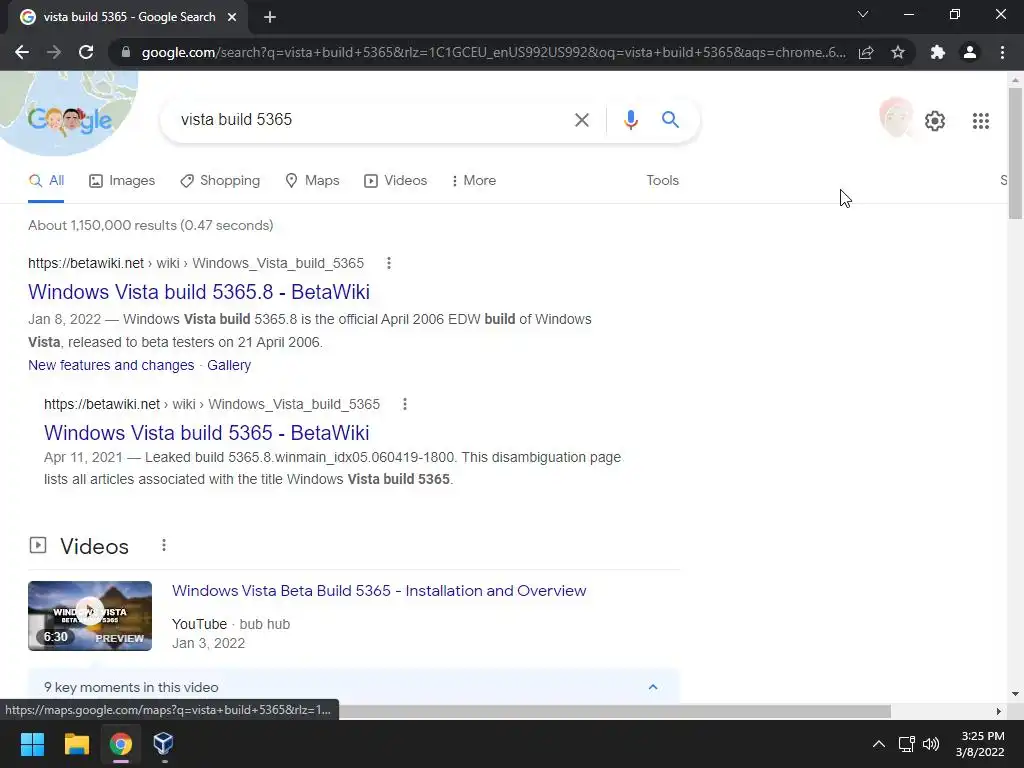
Task: Switch to the Shopping tab
Action: click(x=220, y=181)
